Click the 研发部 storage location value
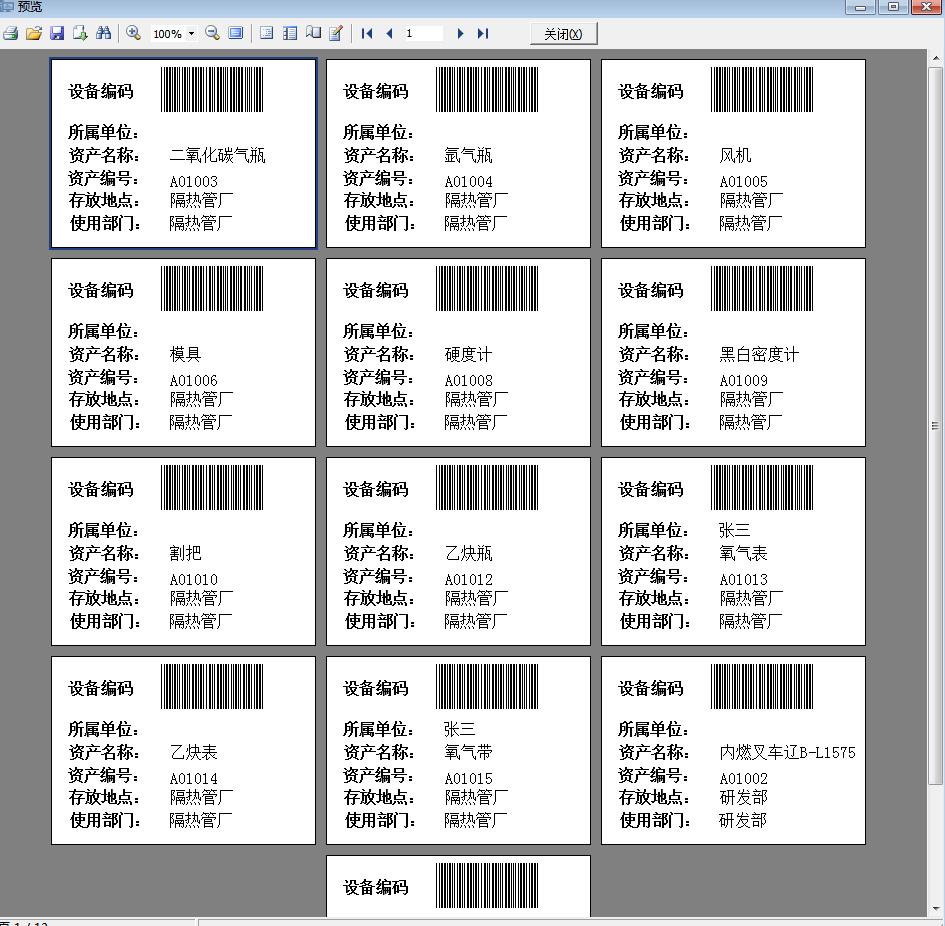This screenshot has height=926, width=945. (744, 798)
